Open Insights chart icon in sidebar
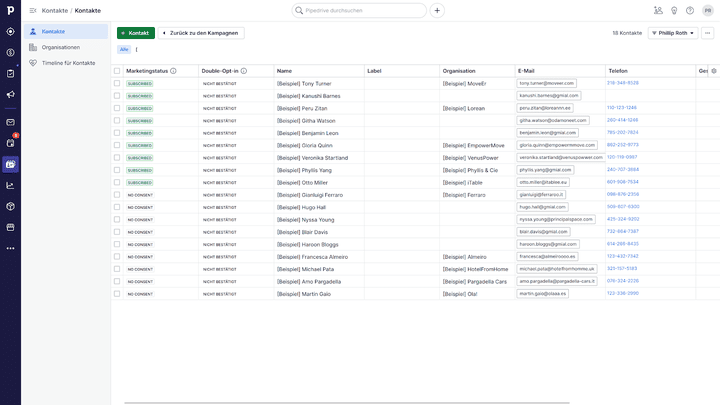 (x=10, y=186)
